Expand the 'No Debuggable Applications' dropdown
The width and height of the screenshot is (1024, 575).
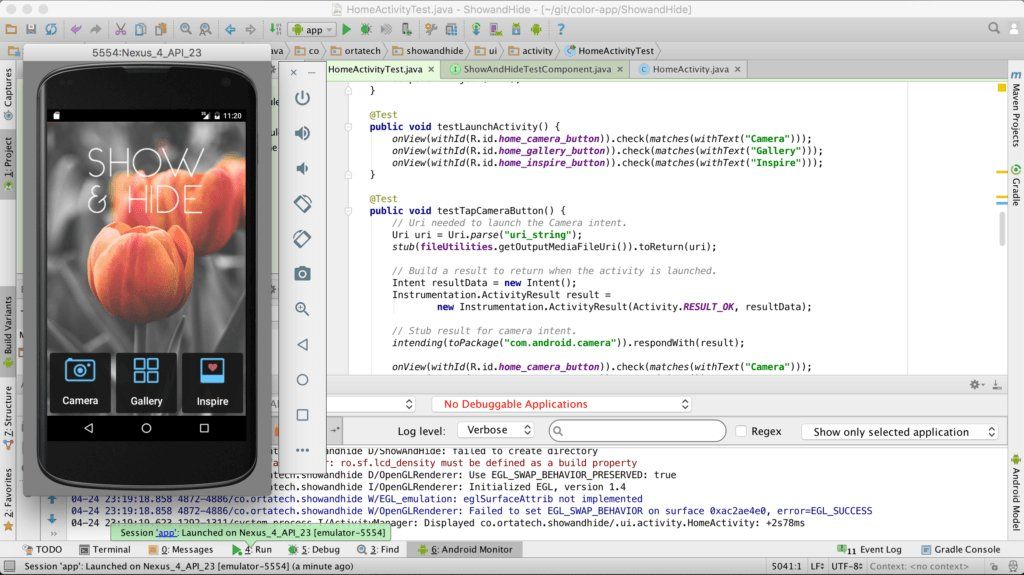coord(561,404)
